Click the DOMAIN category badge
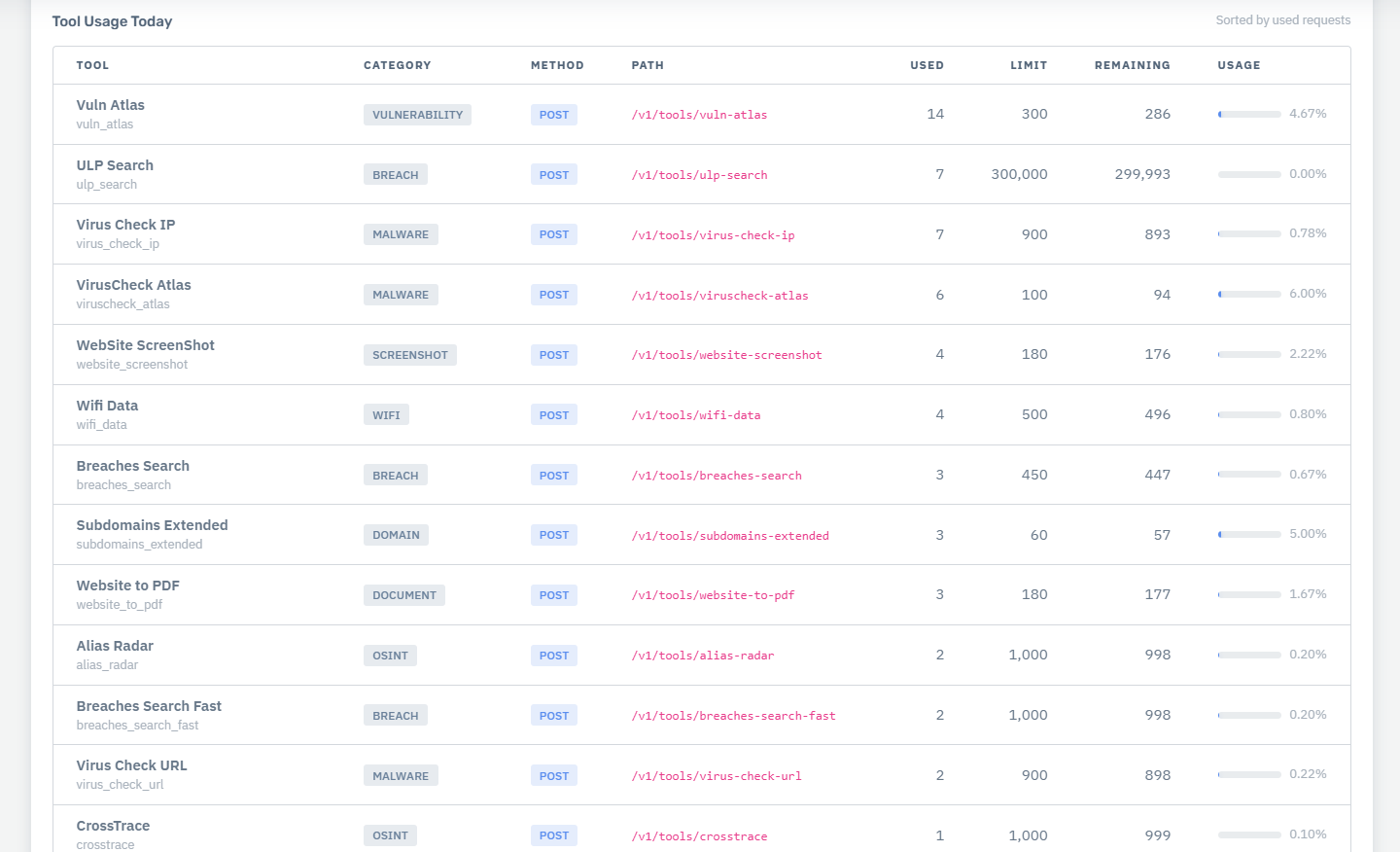 tap(396, 535)
